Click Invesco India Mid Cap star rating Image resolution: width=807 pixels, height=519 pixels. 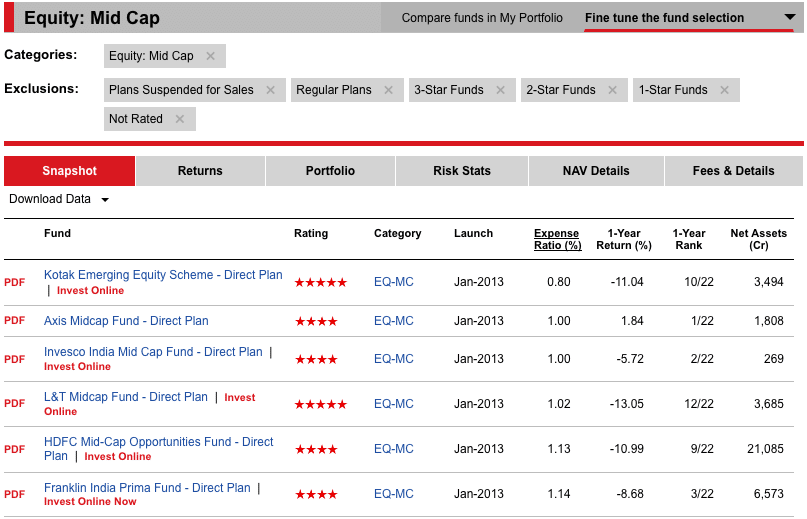pos(316,359)
